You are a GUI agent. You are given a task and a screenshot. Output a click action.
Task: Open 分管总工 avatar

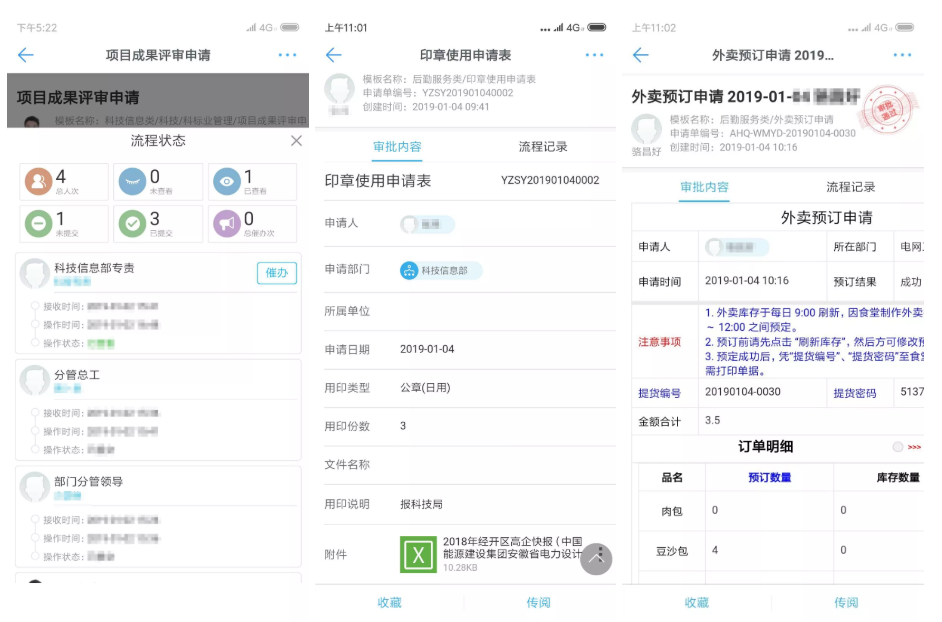tap(34, 380)
